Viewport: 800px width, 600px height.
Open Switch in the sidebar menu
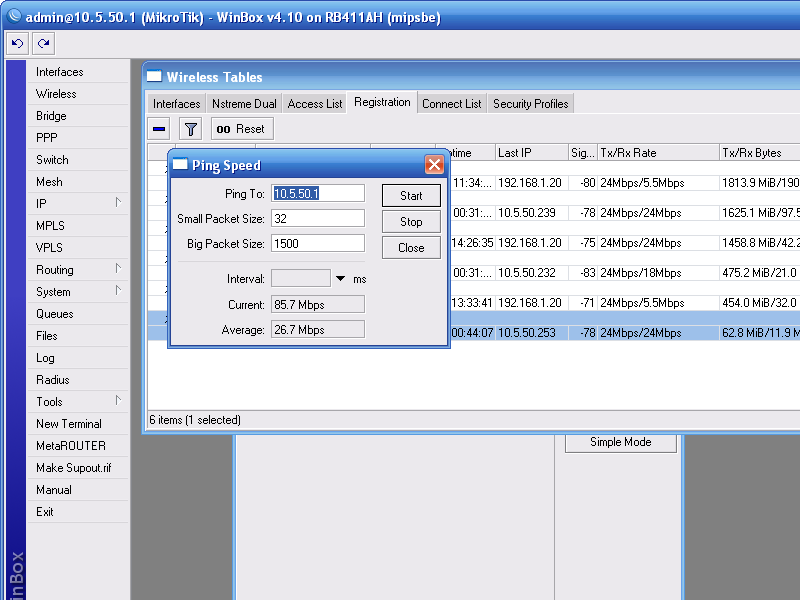[x=78, y=160]
